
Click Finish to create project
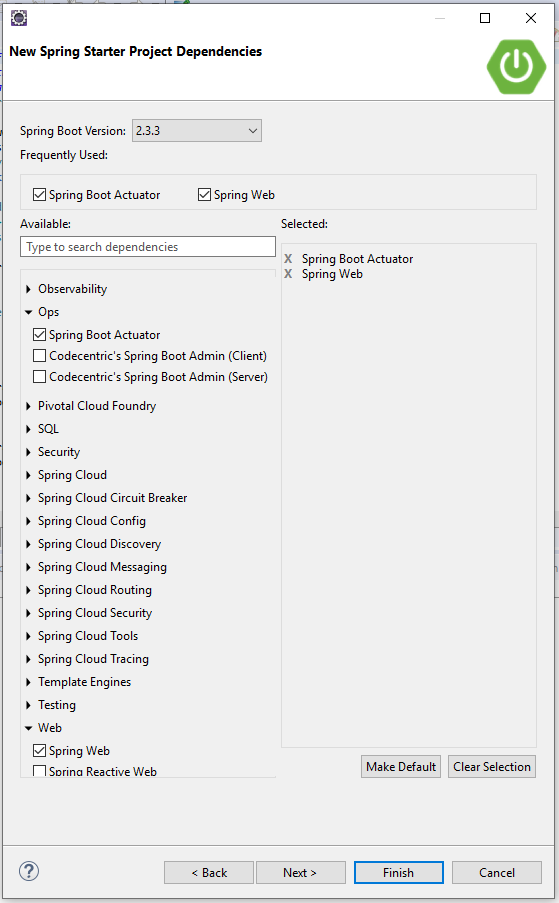click(x=398, y=872)
